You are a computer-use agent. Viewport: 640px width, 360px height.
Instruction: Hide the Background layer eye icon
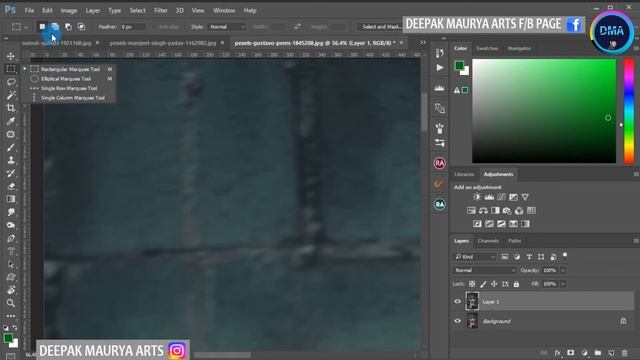[458, 321]
